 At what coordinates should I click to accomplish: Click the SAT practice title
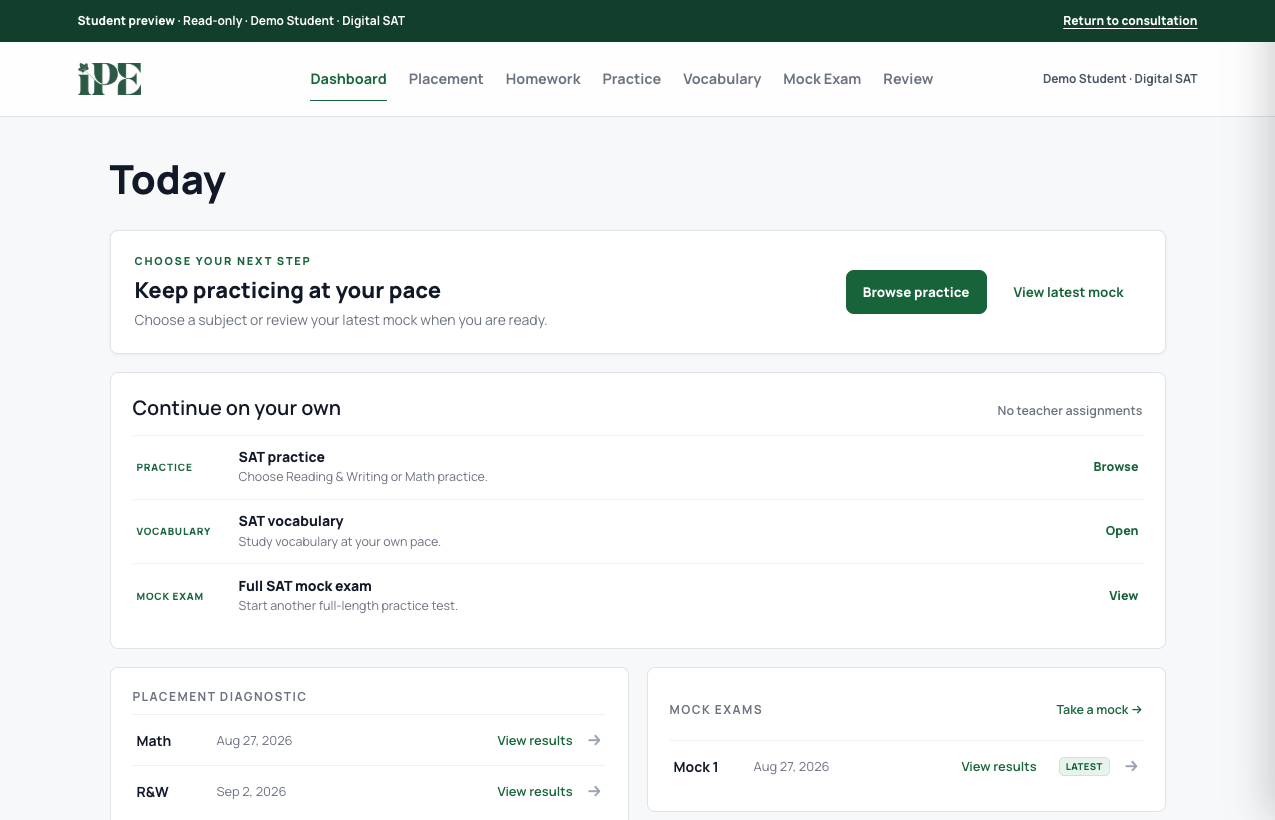coord(281,457)
